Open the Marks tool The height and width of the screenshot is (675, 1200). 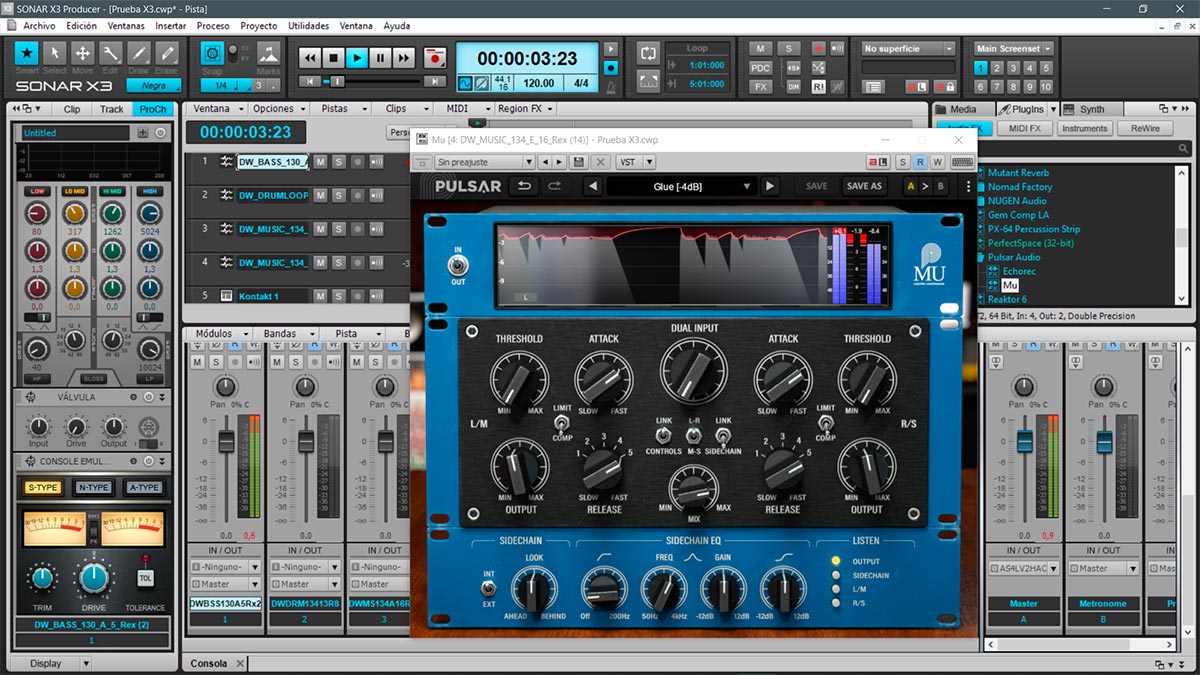(269, 54)
